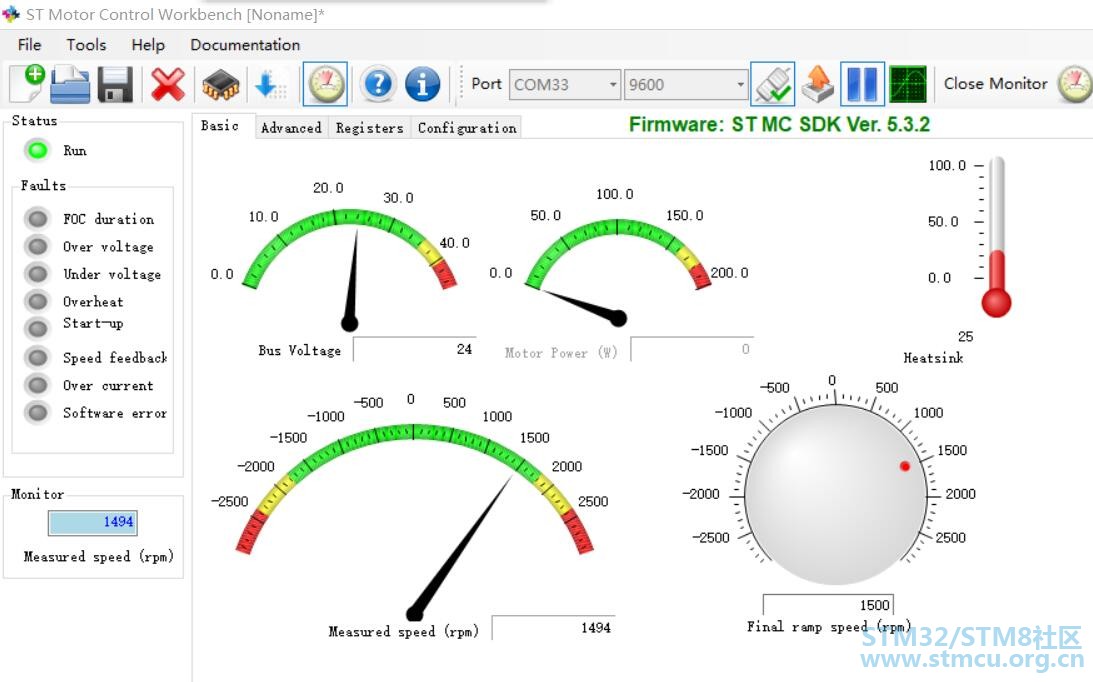Click the Heatsink thermometer gauge

pyautogui.click(x=996, y=237)
